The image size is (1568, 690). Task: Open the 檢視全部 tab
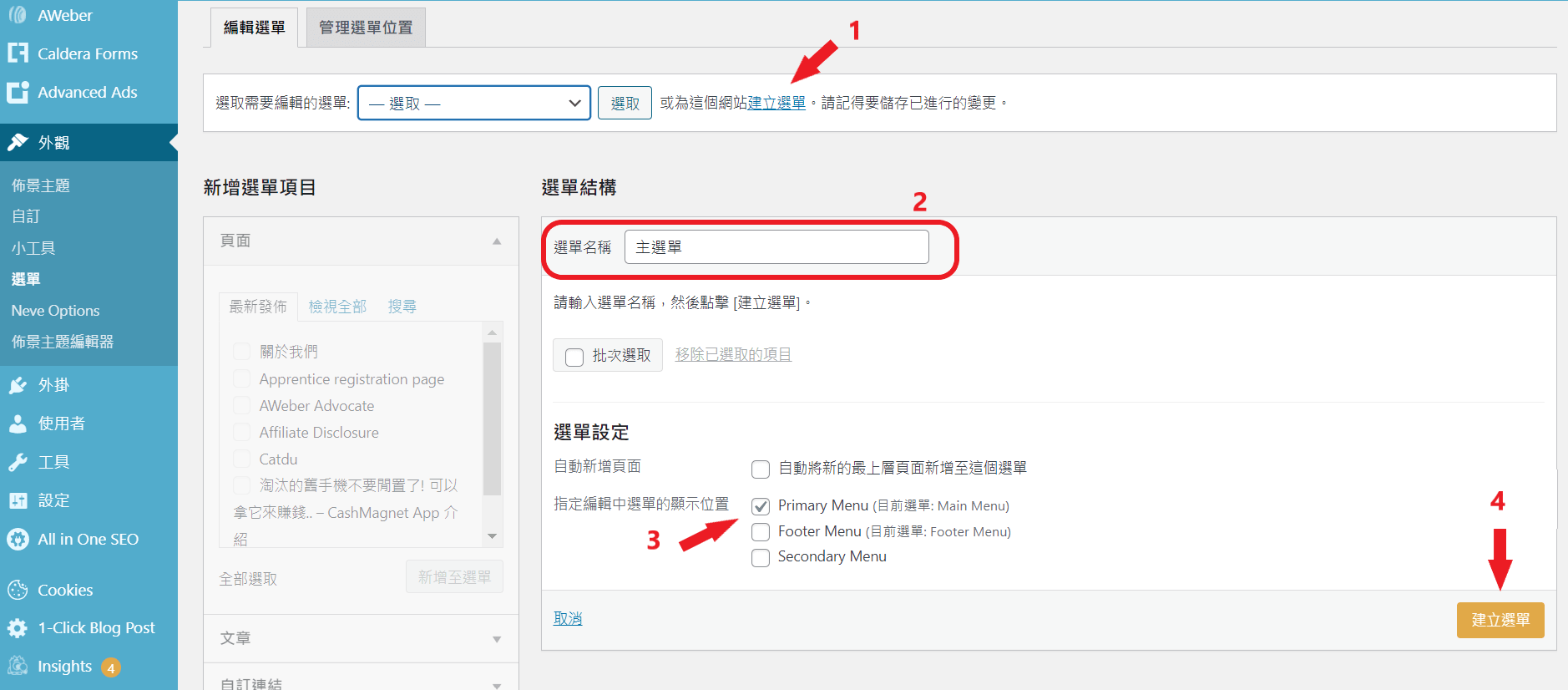(x=337, y=307)
